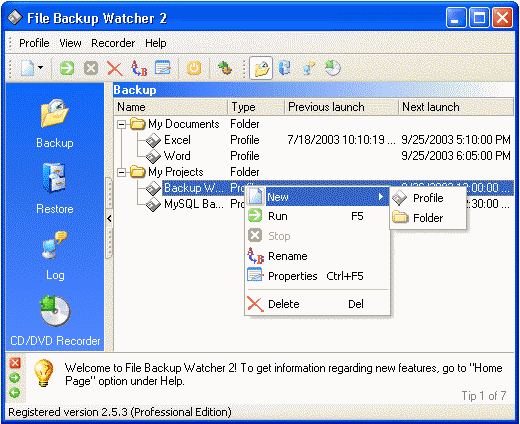Select CD/DVD Recorder in the sidebar
This screenshot has width=520, height=424.
coord(55,321)
